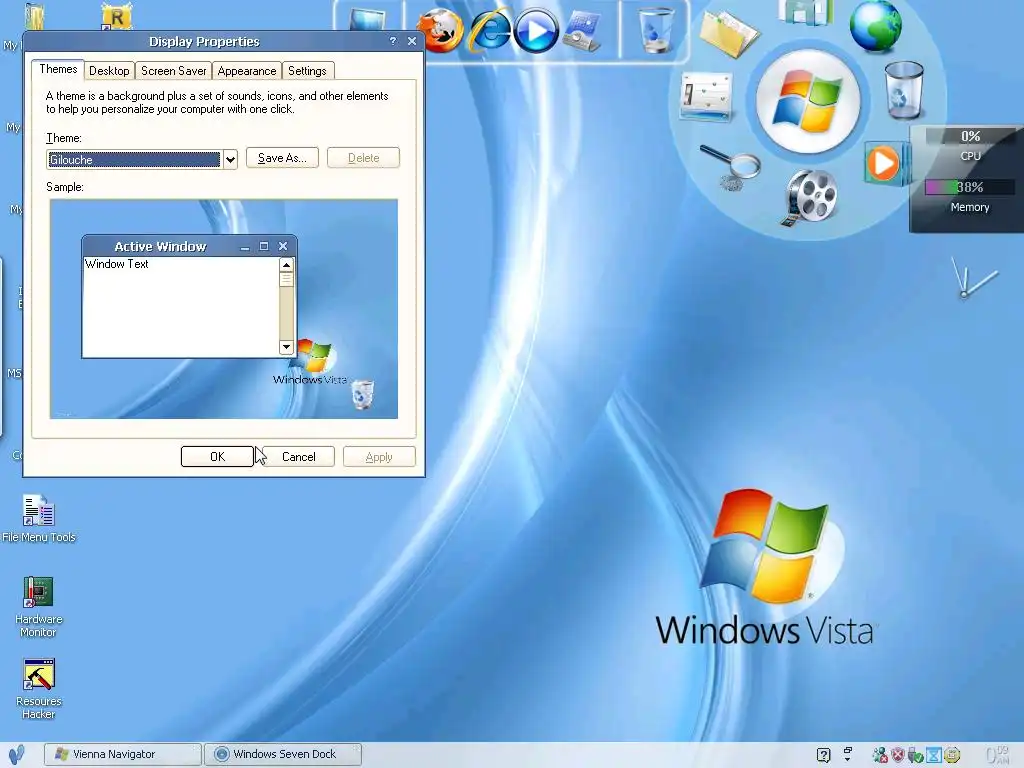Click the taskbar clock

pos(999,754)
